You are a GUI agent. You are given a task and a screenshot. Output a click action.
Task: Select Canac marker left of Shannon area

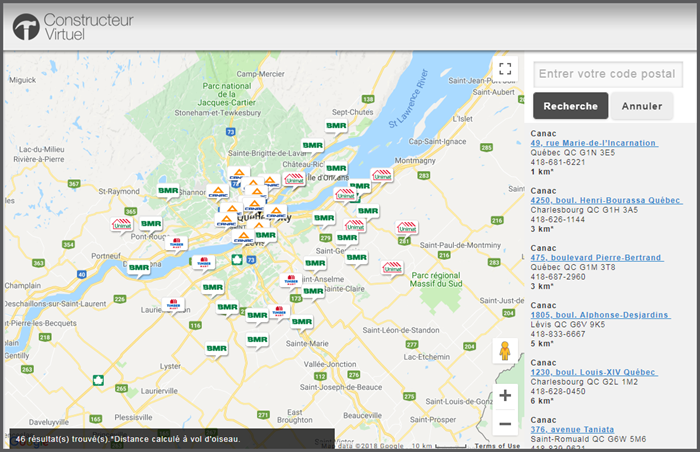pyautogui.click(x=218, y=192)
